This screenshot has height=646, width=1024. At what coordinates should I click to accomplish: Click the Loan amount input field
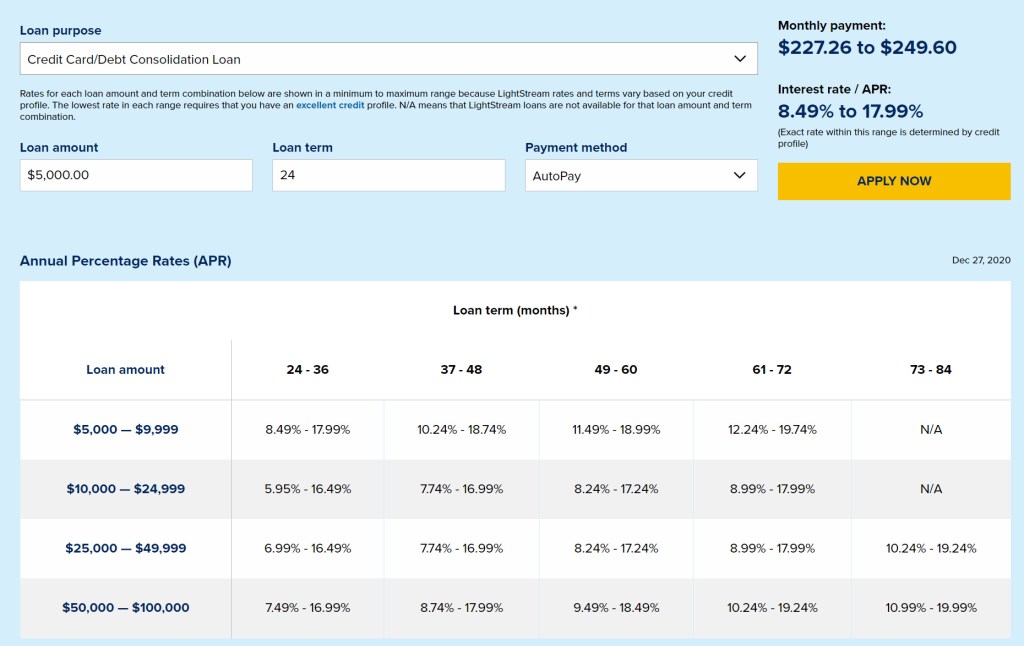point(136,176)
